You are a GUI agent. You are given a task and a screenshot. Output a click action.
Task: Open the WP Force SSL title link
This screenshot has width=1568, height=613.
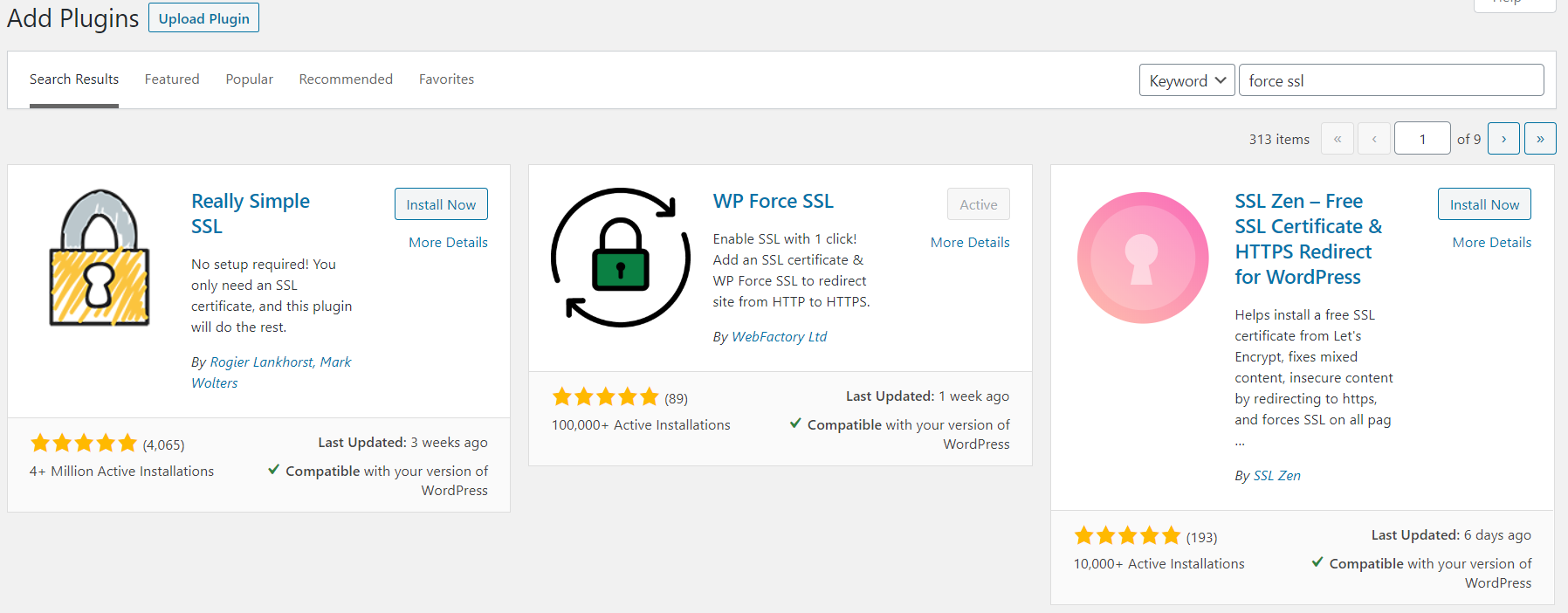(x=773, y=202)
